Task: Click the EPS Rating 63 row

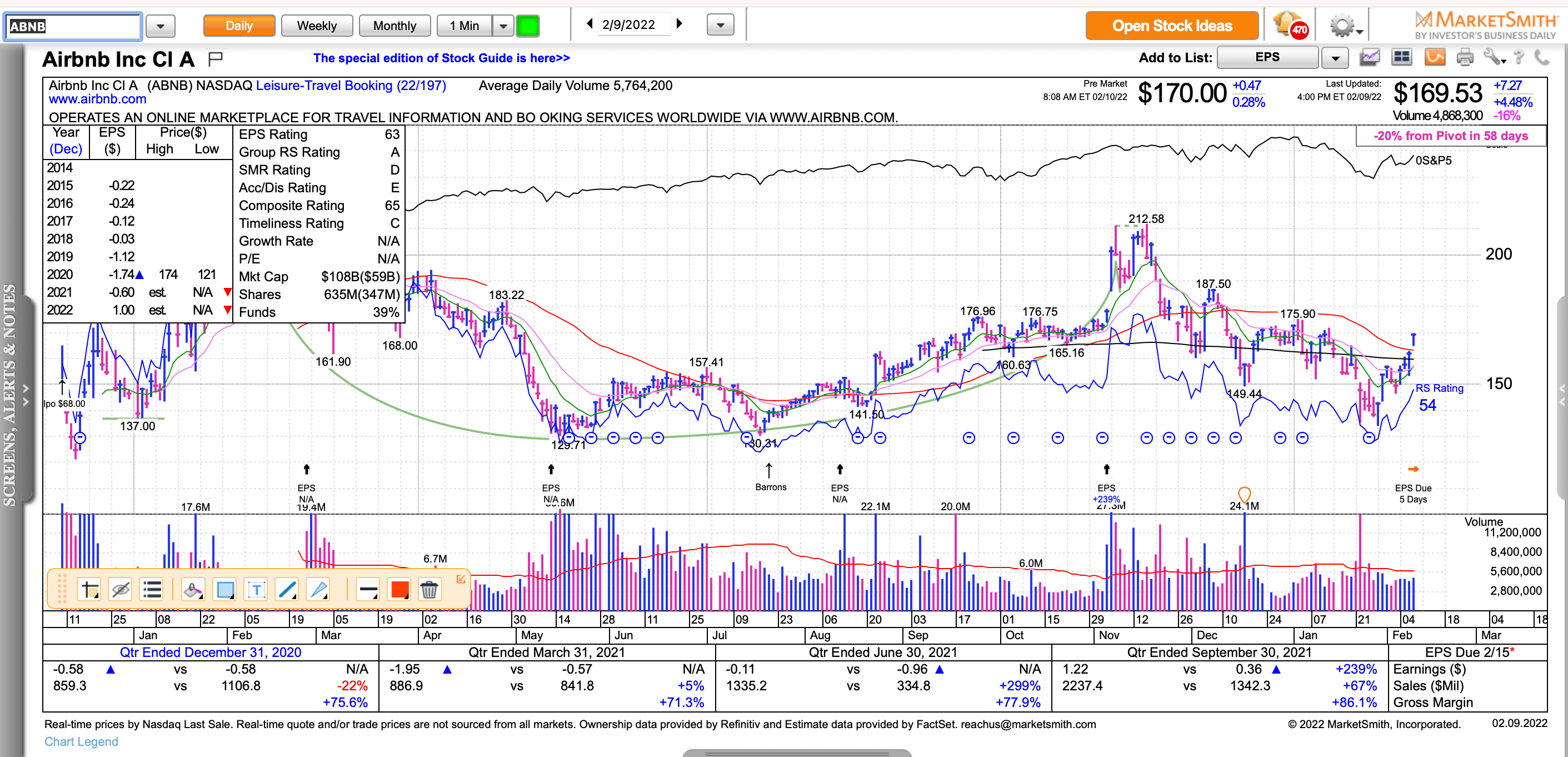Action: point(318,134)
